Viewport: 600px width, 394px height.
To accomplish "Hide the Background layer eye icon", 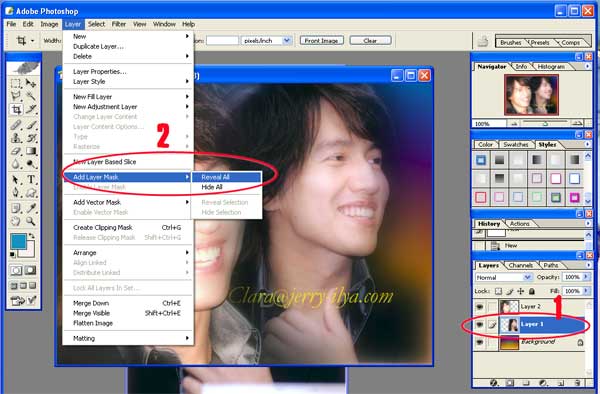I will [479, 342].
